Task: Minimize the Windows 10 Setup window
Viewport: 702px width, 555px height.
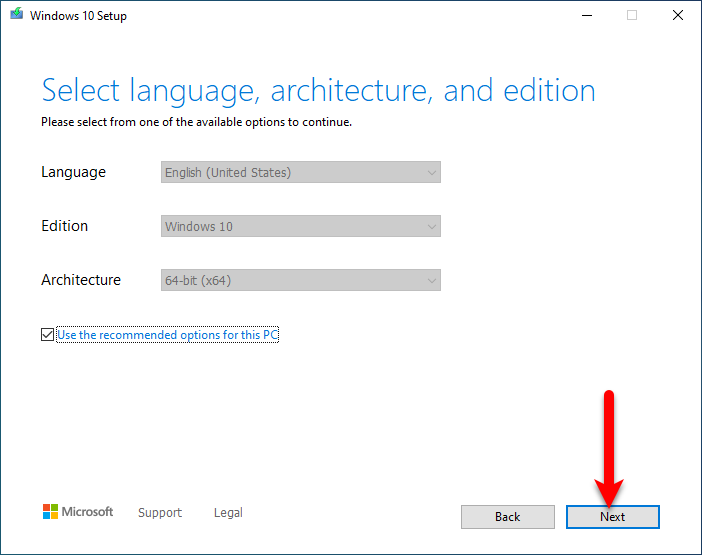Action: coord(587,16)
